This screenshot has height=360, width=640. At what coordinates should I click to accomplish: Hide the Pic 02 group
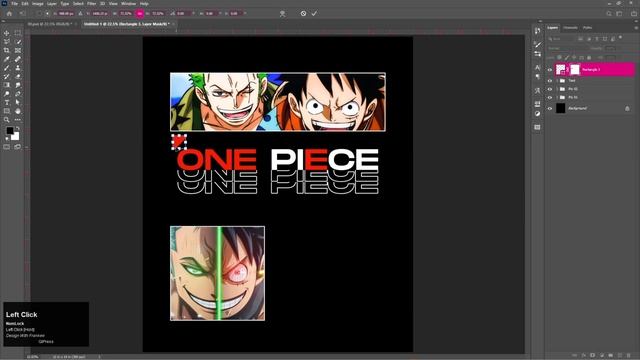(x=550, y=89)
